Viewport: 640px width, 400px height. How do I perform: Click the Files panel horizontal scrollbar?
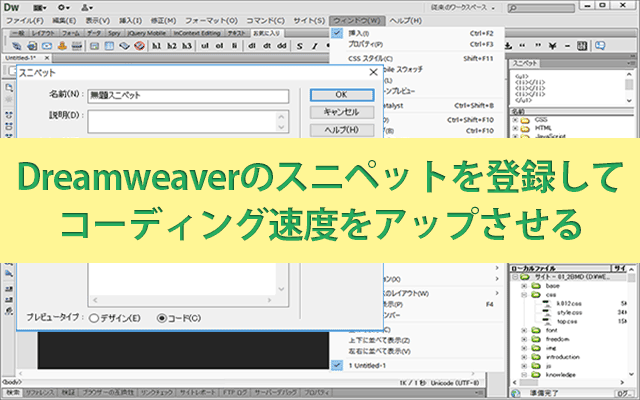[568, 382]
